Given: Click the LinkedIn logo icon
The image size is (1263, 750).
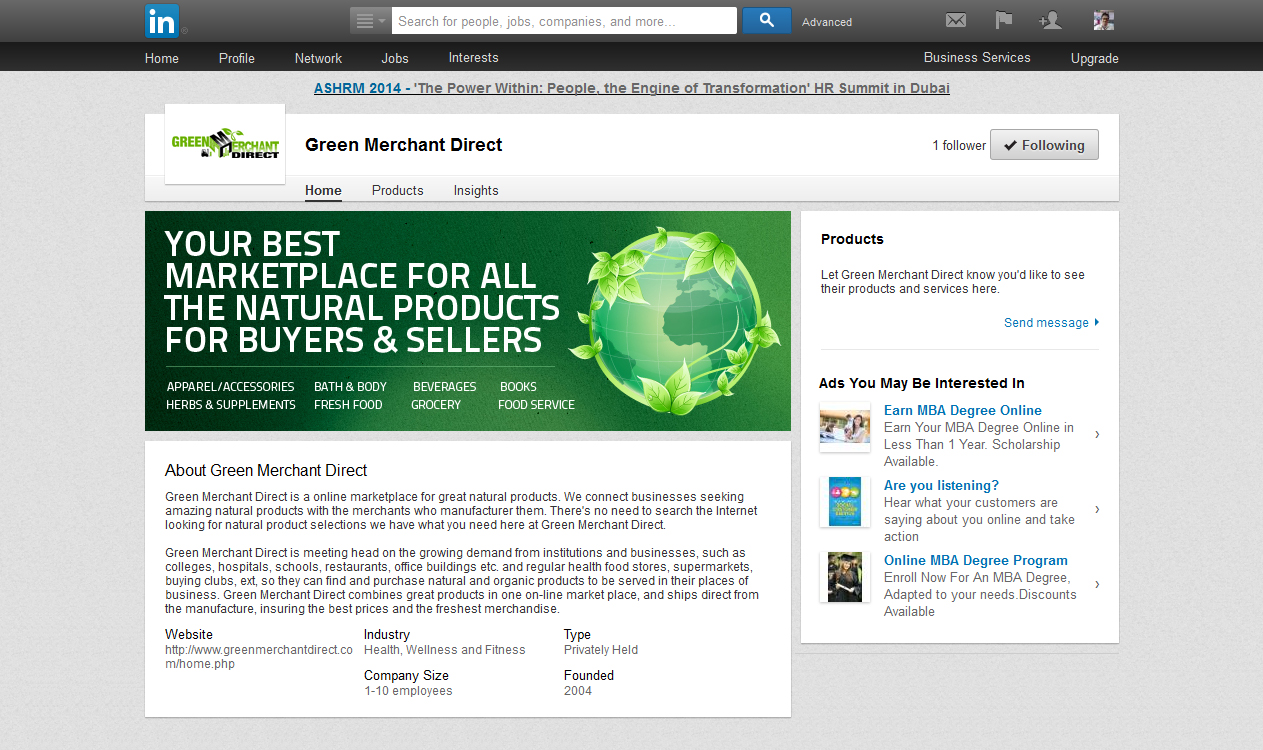Looking at the screenshot, I should 163,20.
